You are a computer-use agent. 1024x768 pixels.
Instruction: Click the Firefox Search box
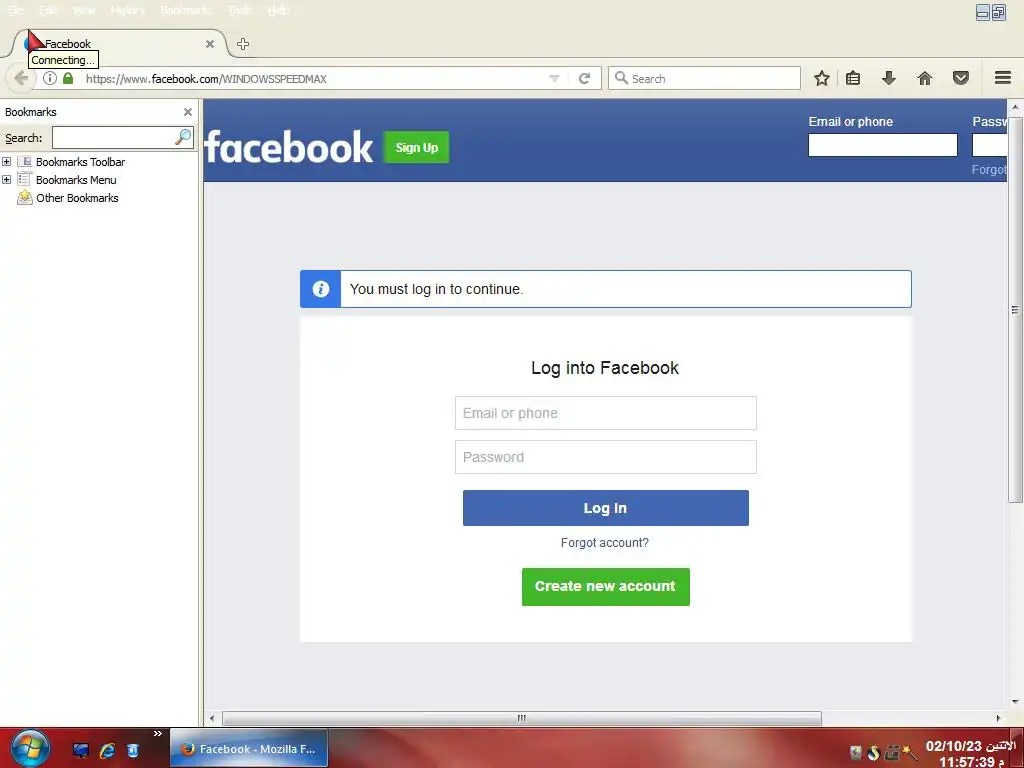pos(704,78)
